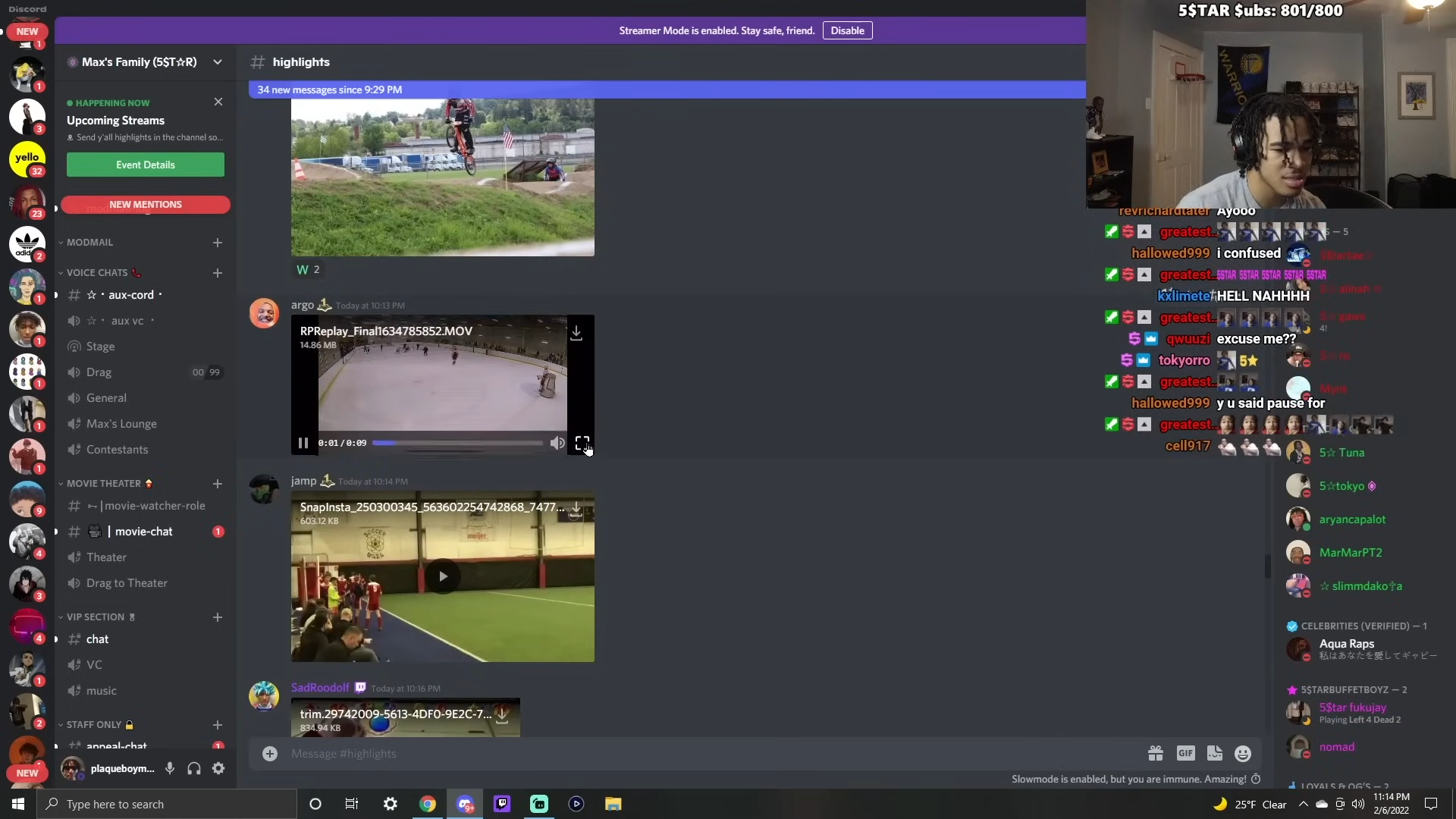Mute the RPReplay video volume
1456x819 pixels.
[x=557, y=443]
